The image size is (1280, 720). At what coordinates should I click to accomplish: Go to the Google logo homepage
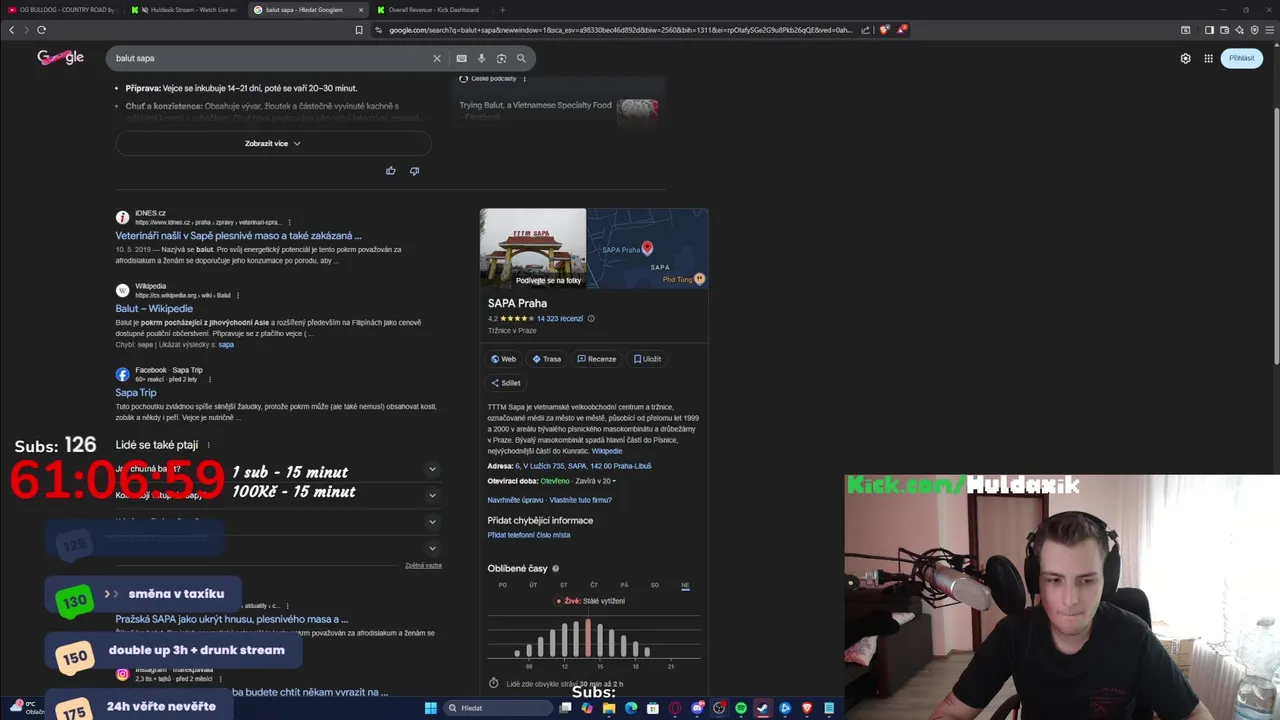[x=60, y=57]
